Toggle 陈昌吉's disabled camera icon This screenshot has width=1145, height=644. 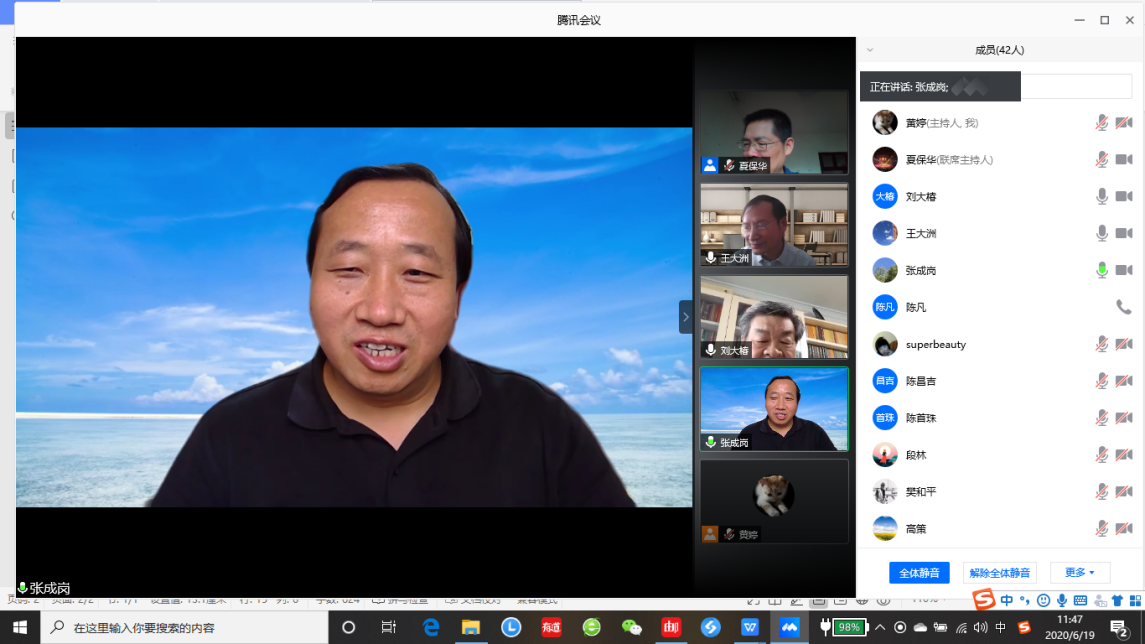click(1124, 382)
